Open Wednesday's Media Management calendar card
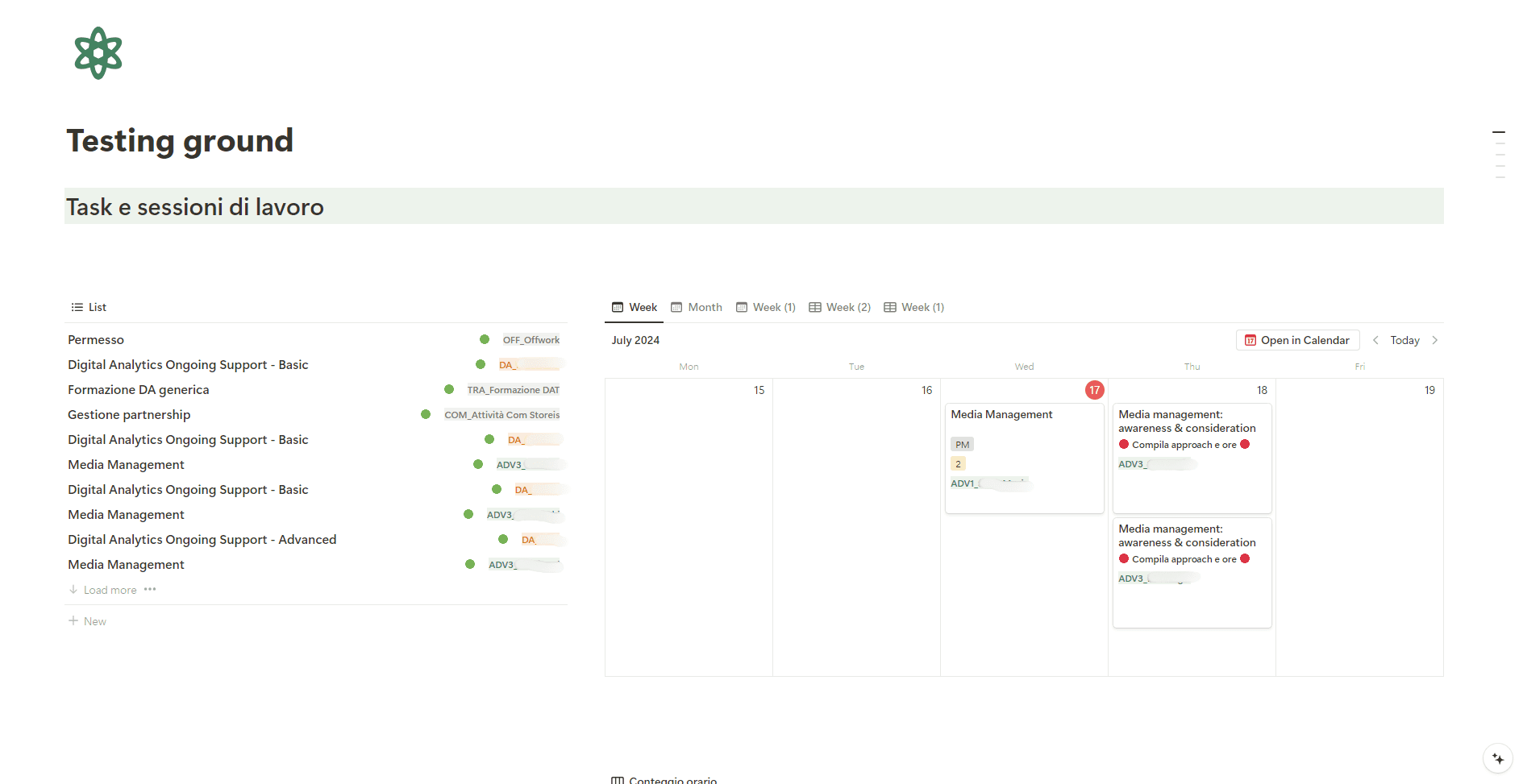The image size is (1523, 784). coord(1024,458)
